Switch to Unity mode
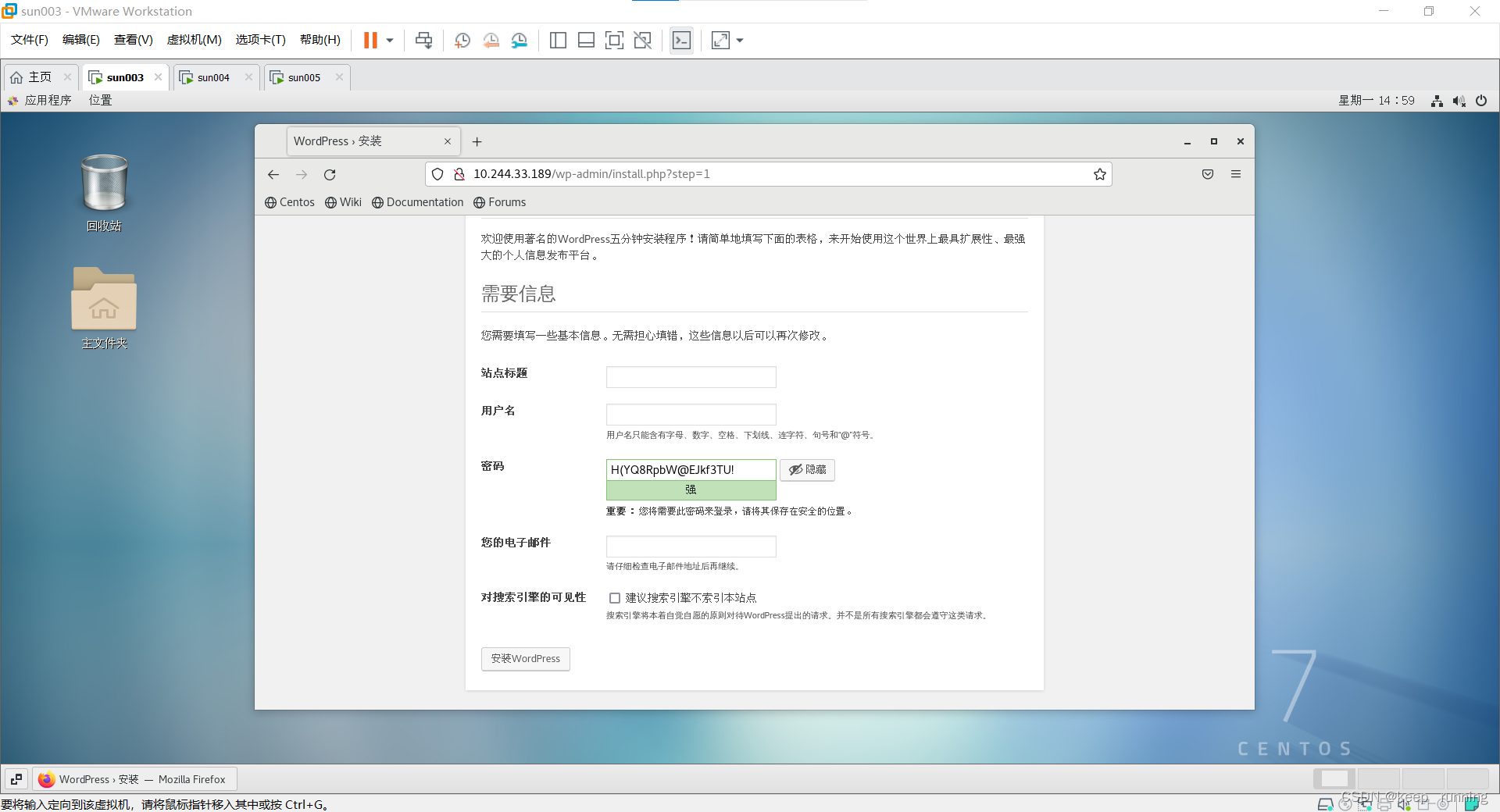 click(x=643, y=40)
